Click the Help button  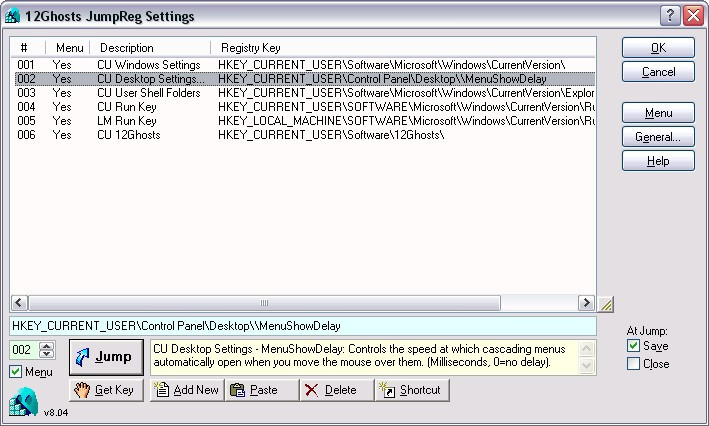pos(658,161)
